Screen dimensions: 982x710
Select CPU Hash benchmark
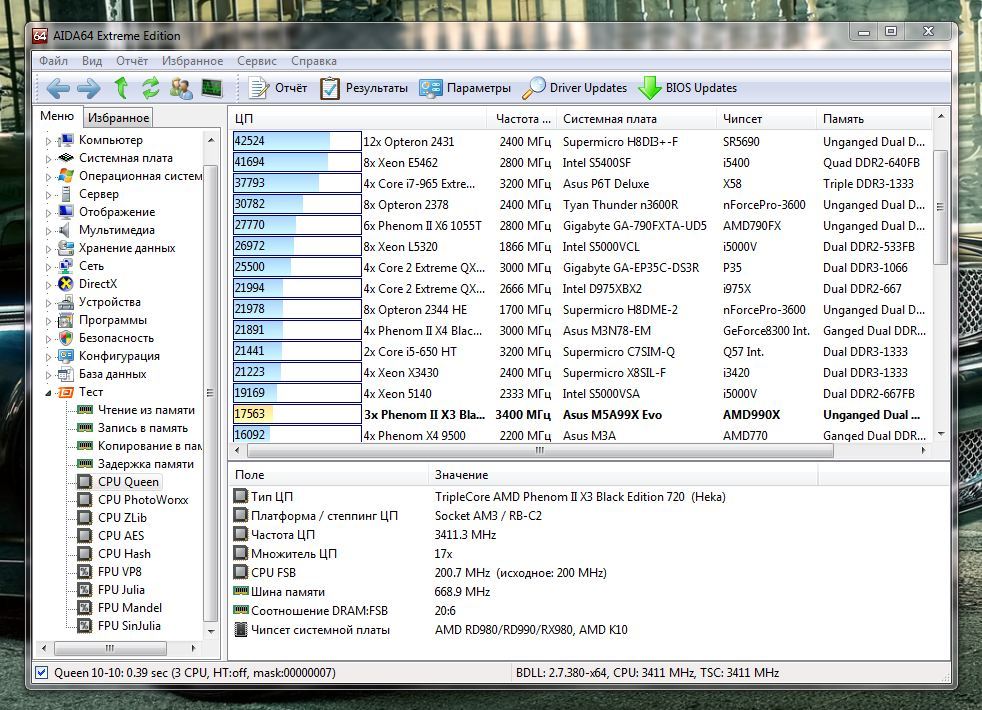[124, 554]
